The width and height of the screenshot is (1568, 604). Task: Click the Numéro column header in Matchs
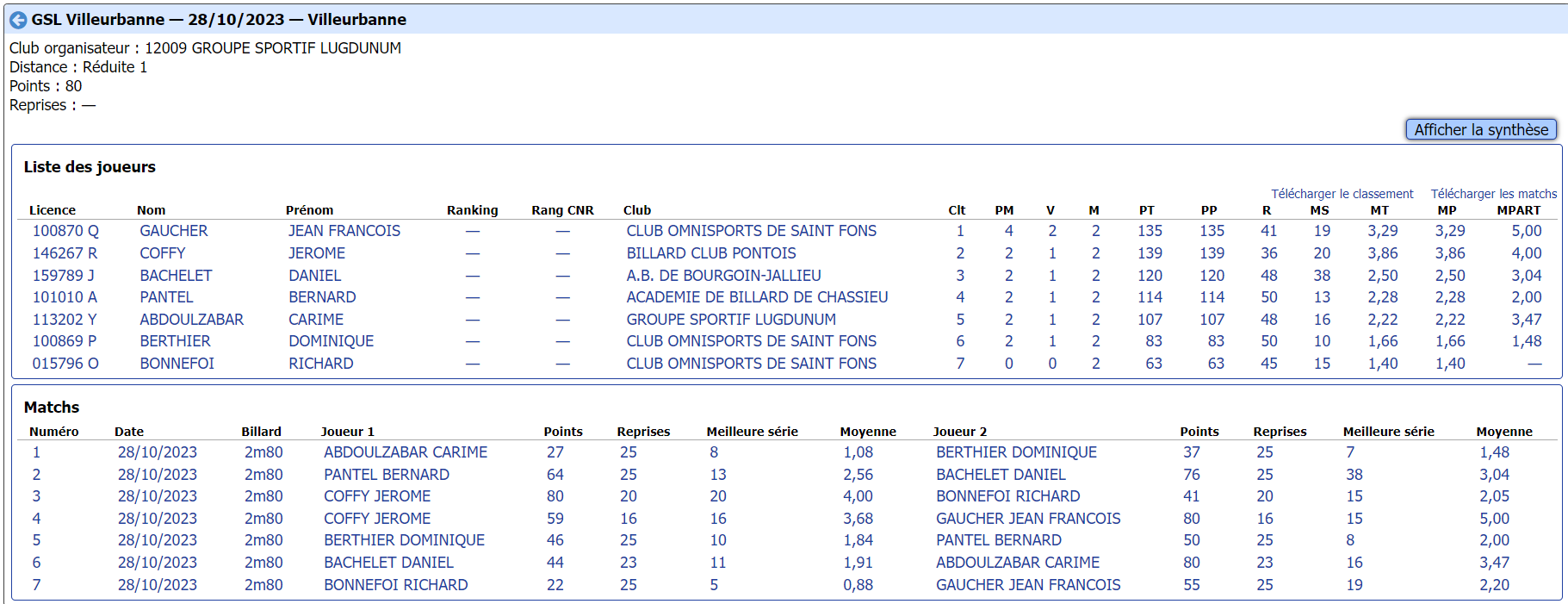pyautogui.click(x=53, y=432)
